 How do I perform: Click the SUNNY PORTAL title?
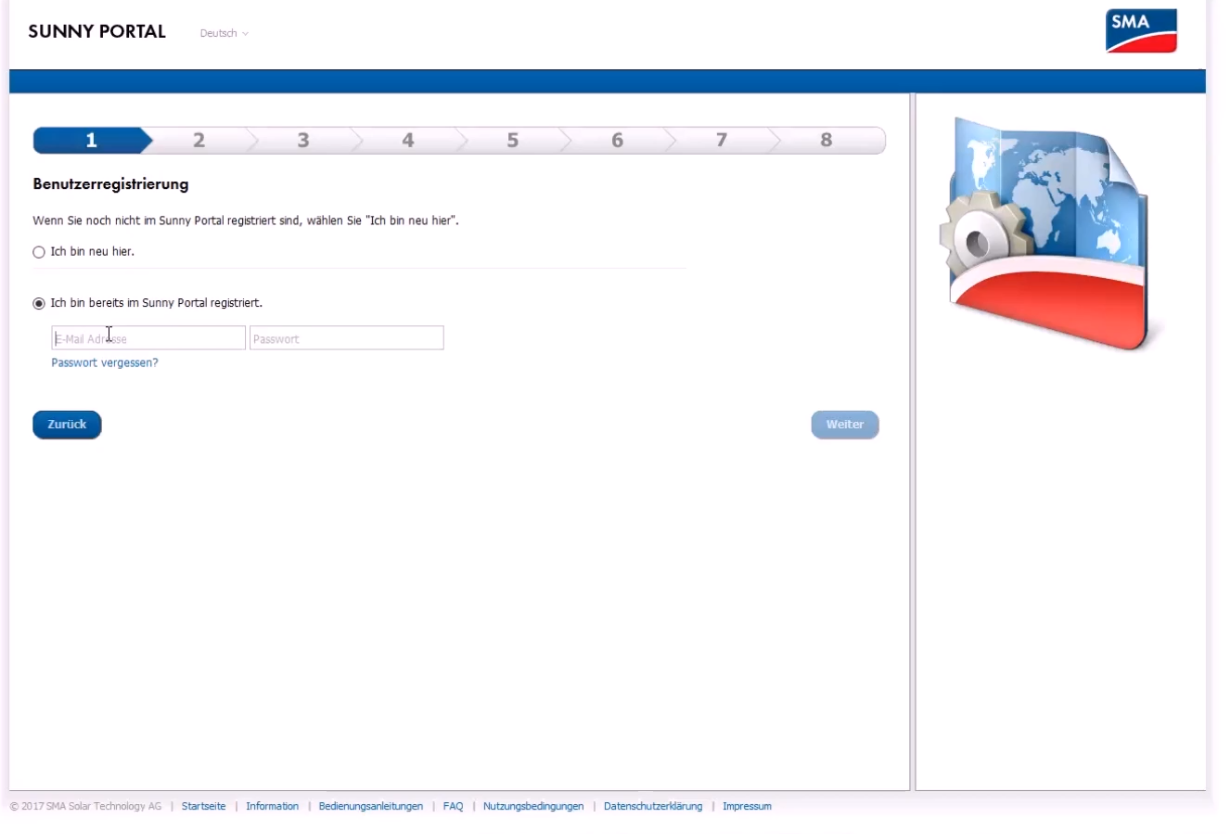coord(97,32)
